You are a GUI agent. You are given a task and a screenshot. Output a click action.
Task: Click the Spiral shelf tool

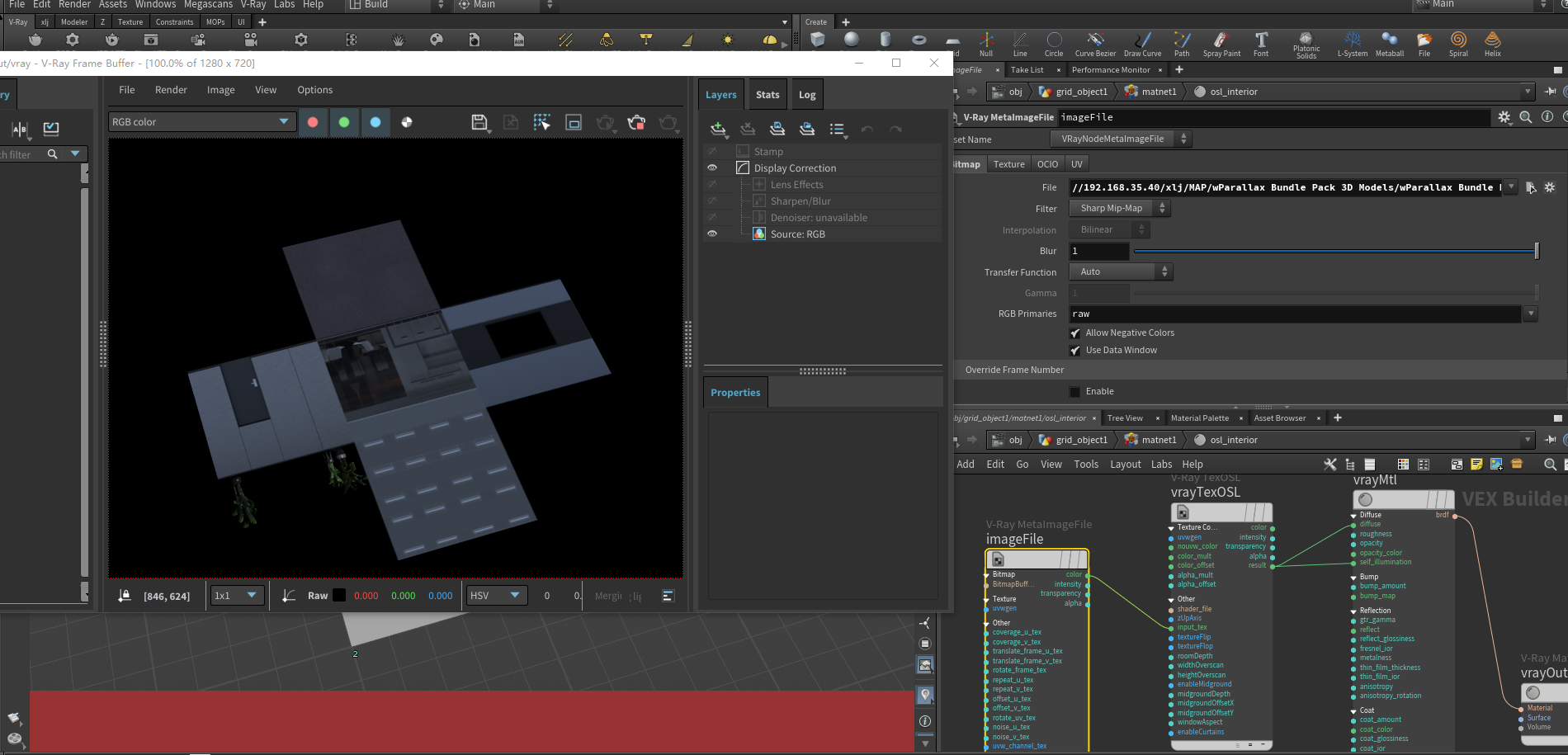1458,44
